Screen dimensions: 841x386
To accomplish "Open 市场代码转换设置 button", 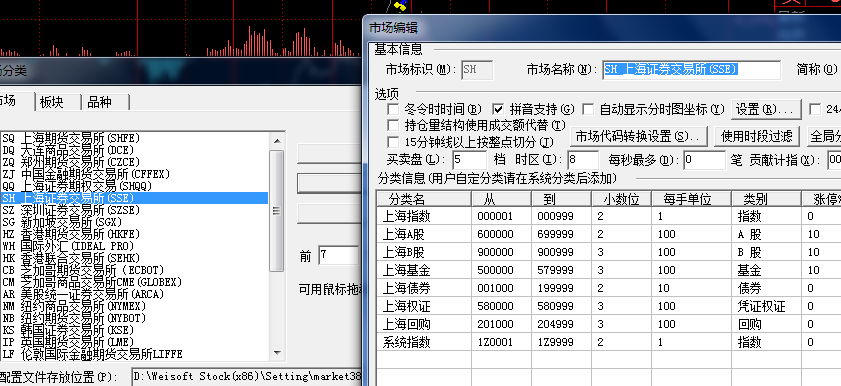I will 638,136.
